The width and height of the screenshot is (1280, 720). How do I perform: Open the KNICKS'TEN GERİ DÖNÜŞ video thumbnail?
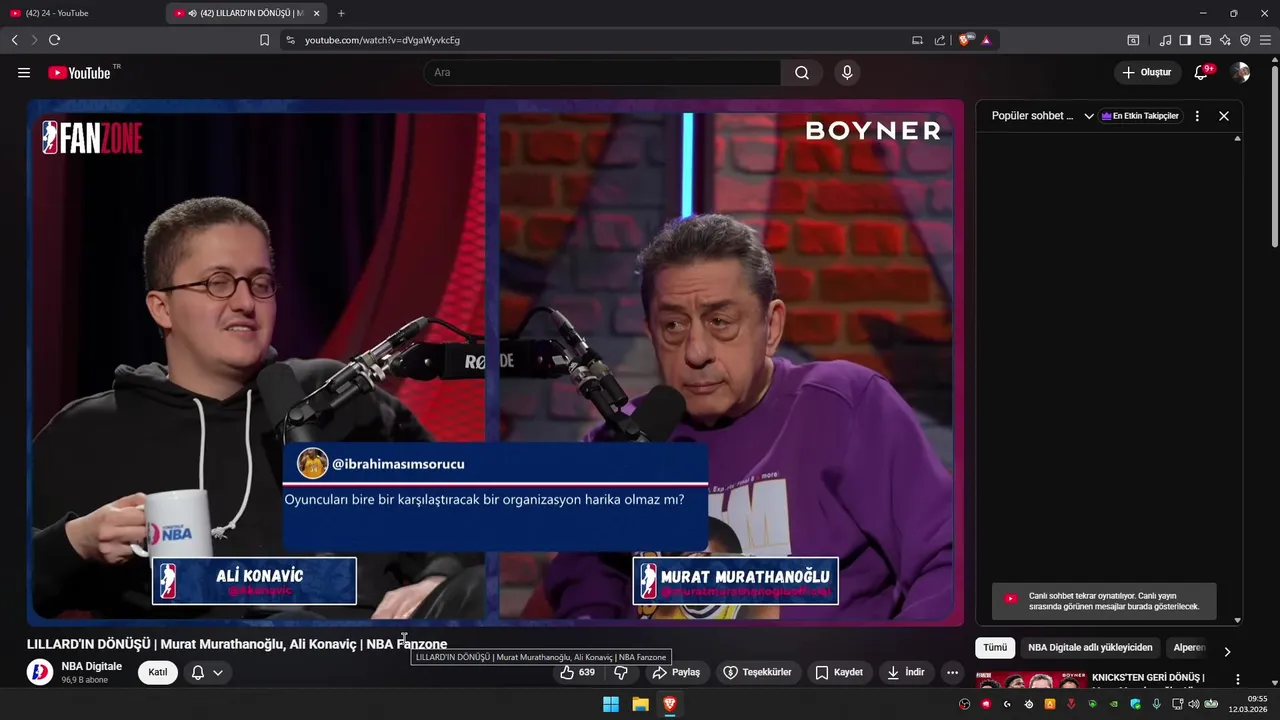point(1031,680)
